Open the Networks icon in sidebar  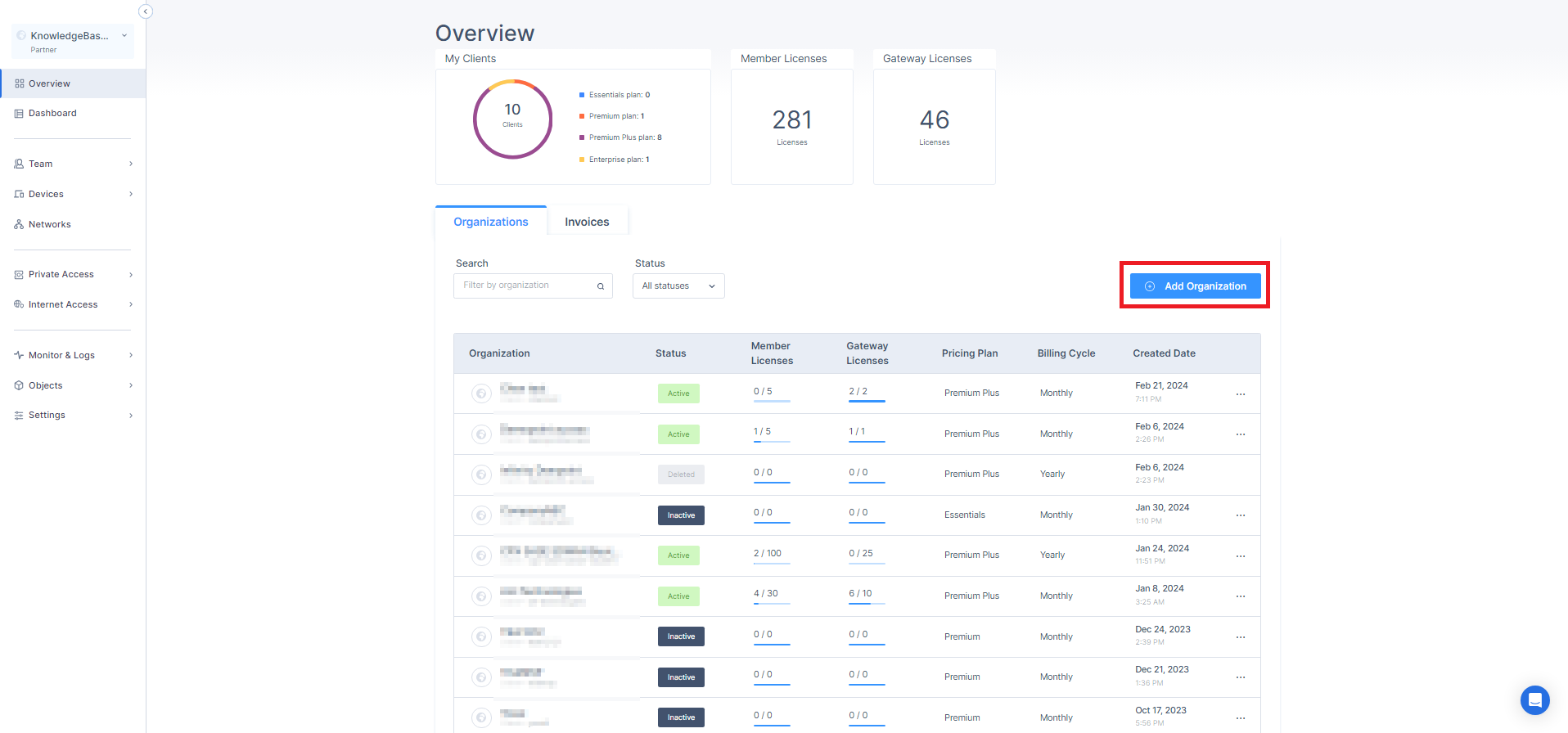click(20, 224)
